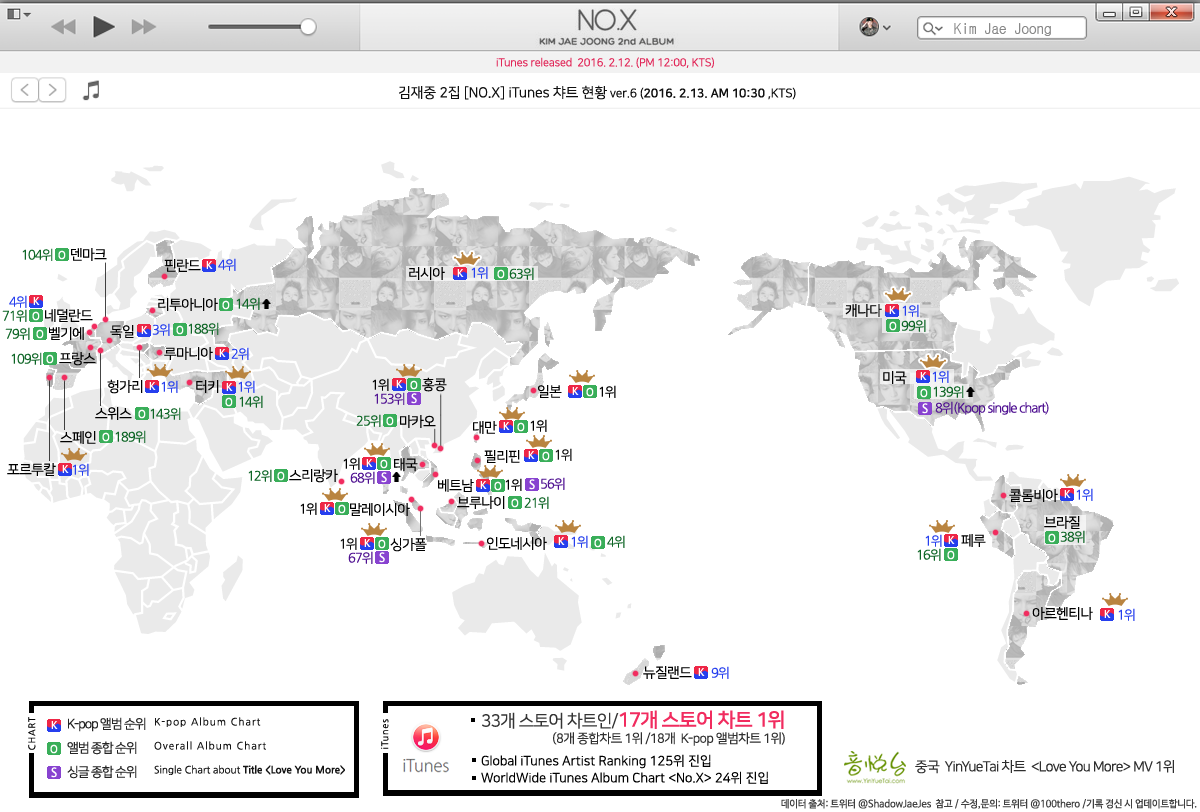Select the 대만 country label

[x=485, y=427]
